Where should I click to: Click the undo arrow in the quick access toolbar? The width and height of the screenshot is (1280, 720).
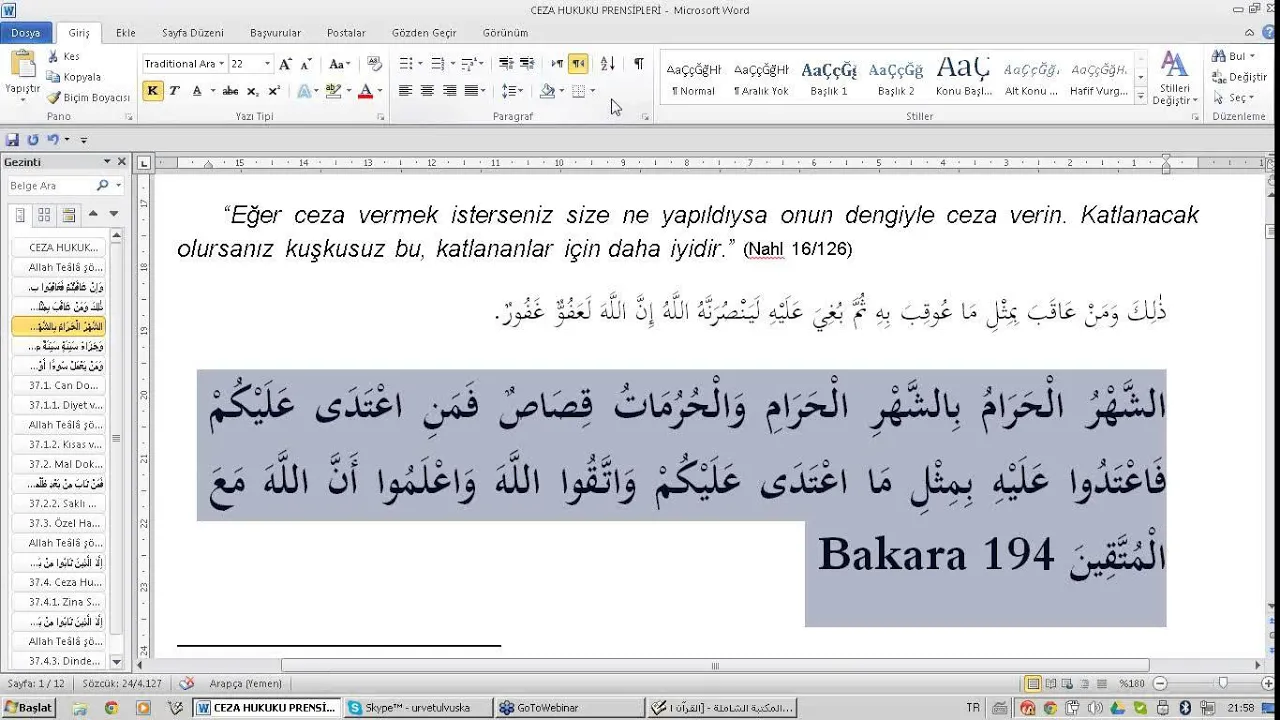pyautogui.click(x=53, y=140)
